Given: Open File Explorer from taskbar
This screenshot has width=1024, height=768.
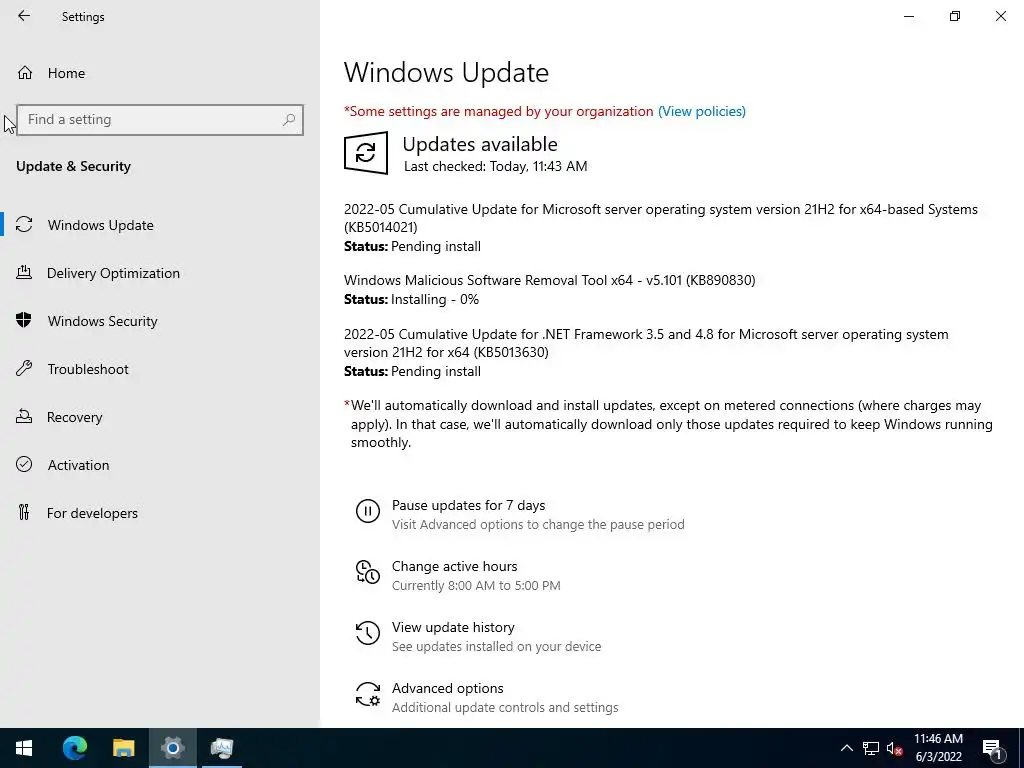Looking at the screenshot, I should [123, 748].
